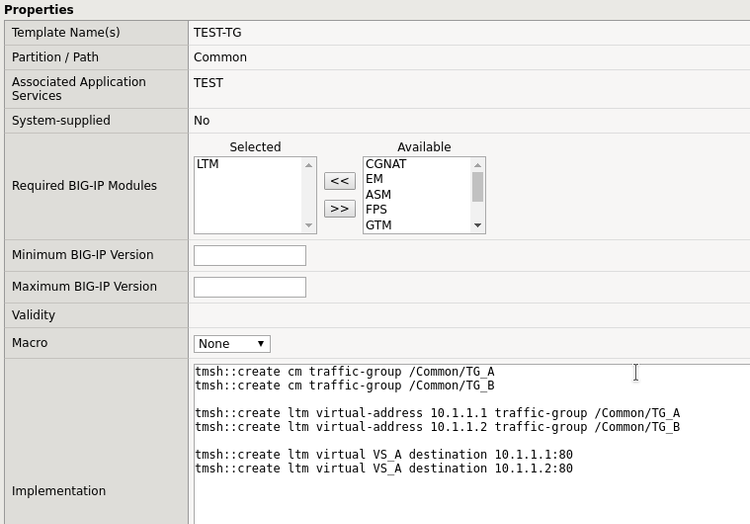Open the Macro dropdown
Screen dimensions: 750x524
(x=231, y=344)
